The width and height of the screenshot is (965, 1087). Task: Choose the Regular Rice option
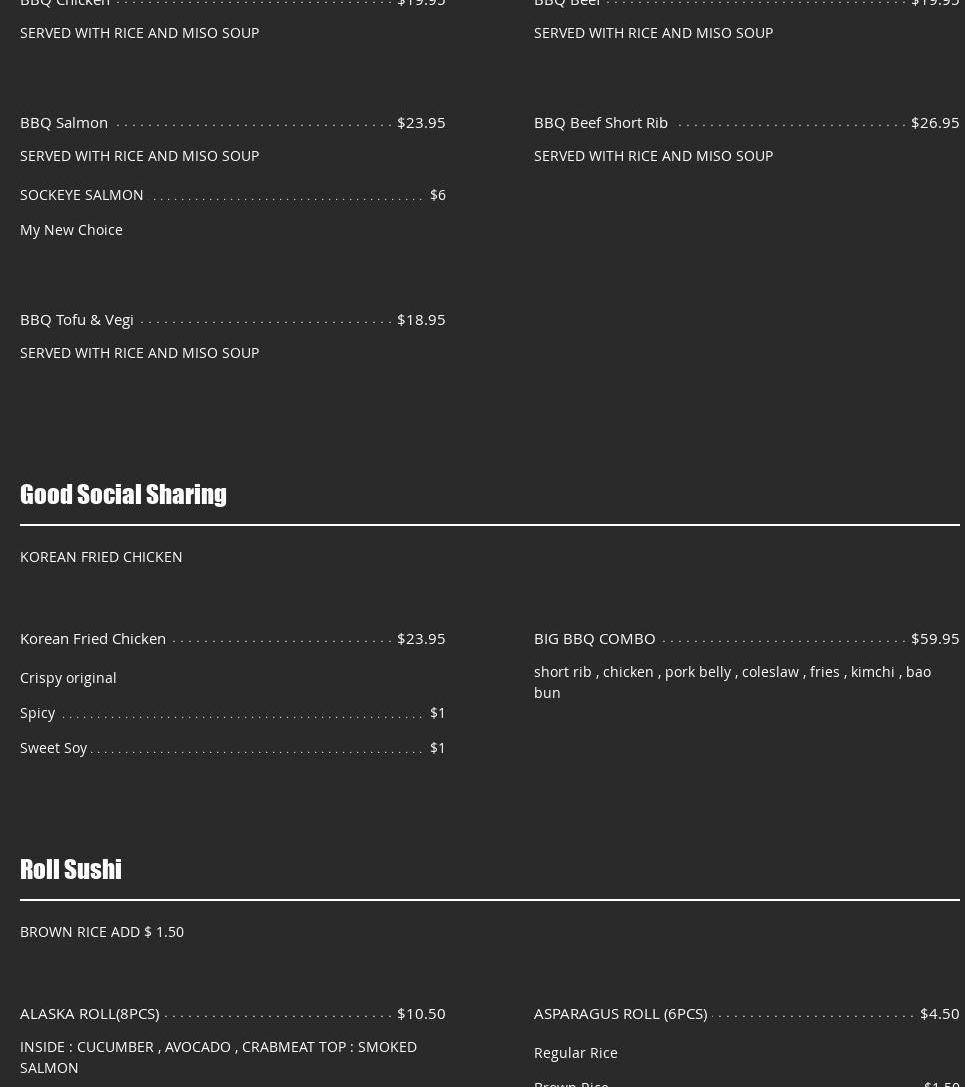575,1053
